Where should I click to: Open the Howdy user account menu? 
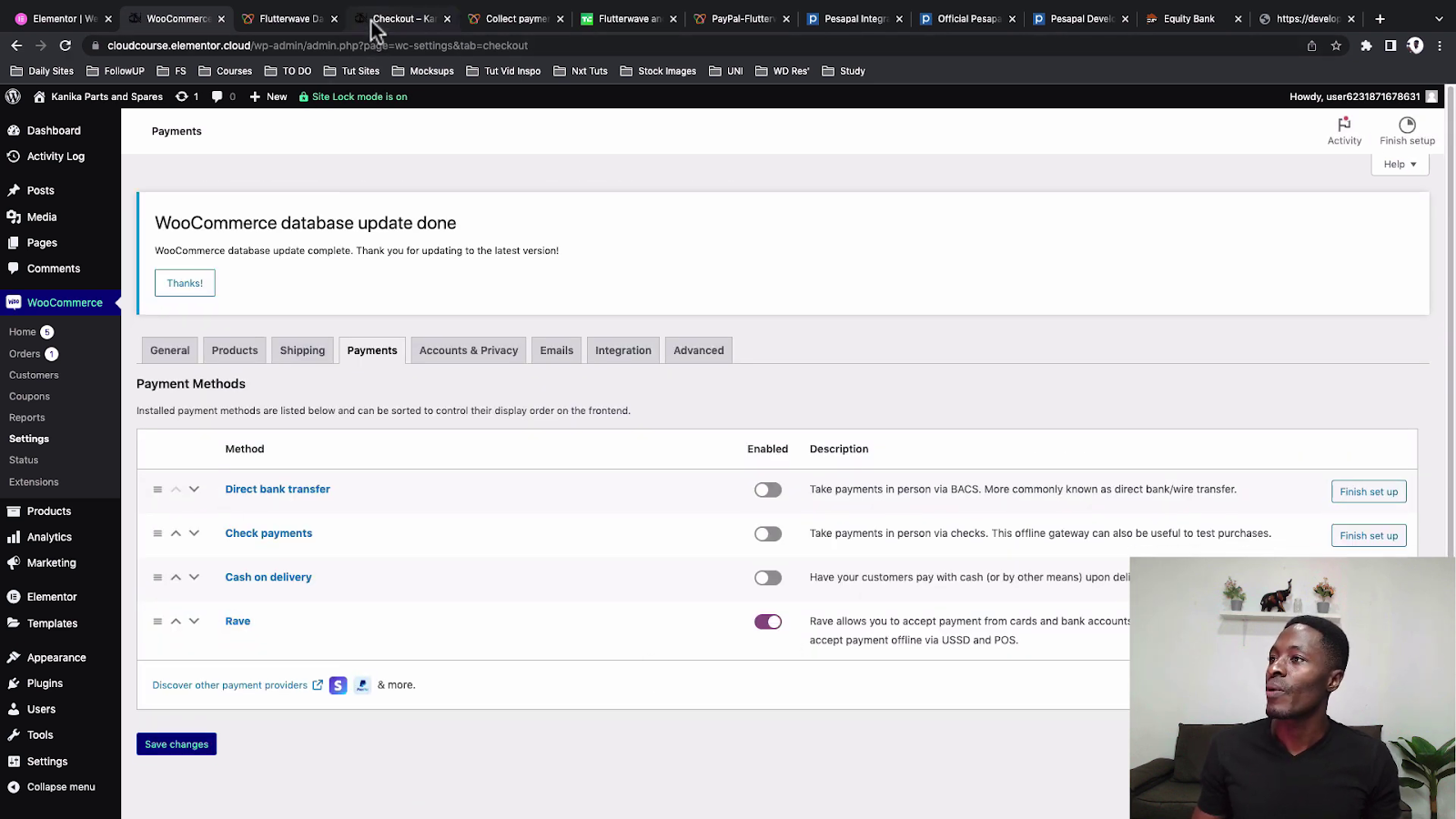click(x=1363, y=96)
